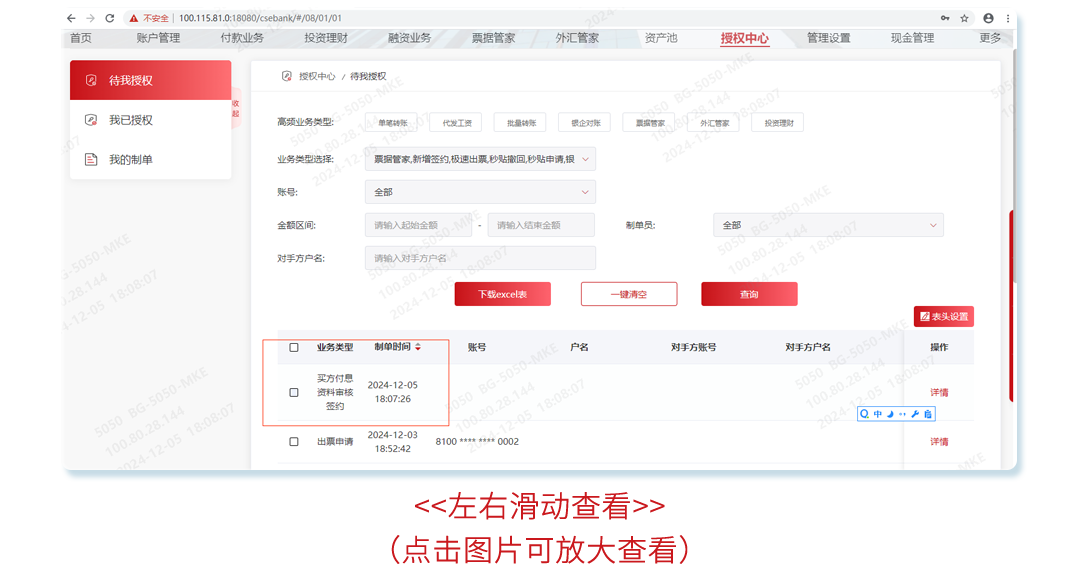Toggle dark mode moon icon in floating toolbar

[x=890, y=413]
